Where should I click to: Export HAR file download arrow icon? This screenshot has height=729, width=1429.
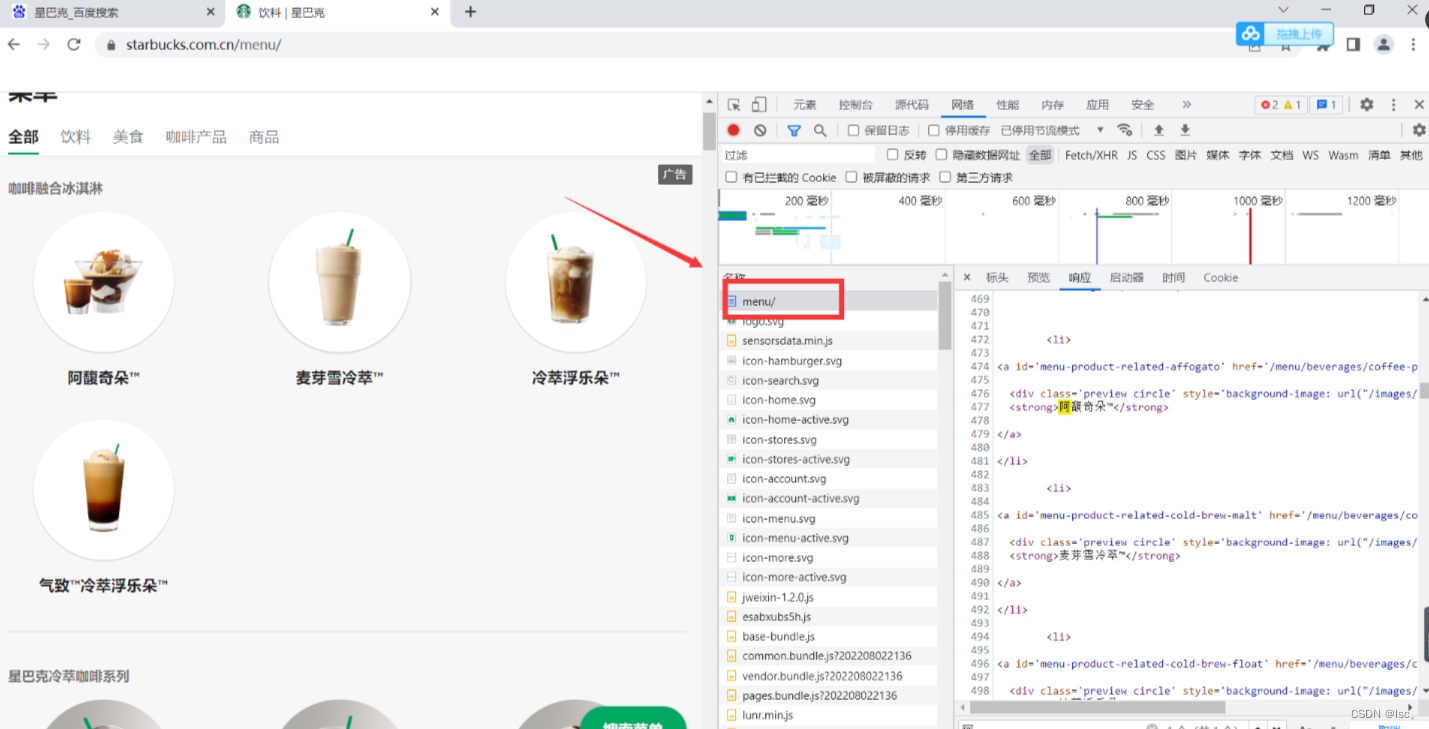[x=1185, y=130]
